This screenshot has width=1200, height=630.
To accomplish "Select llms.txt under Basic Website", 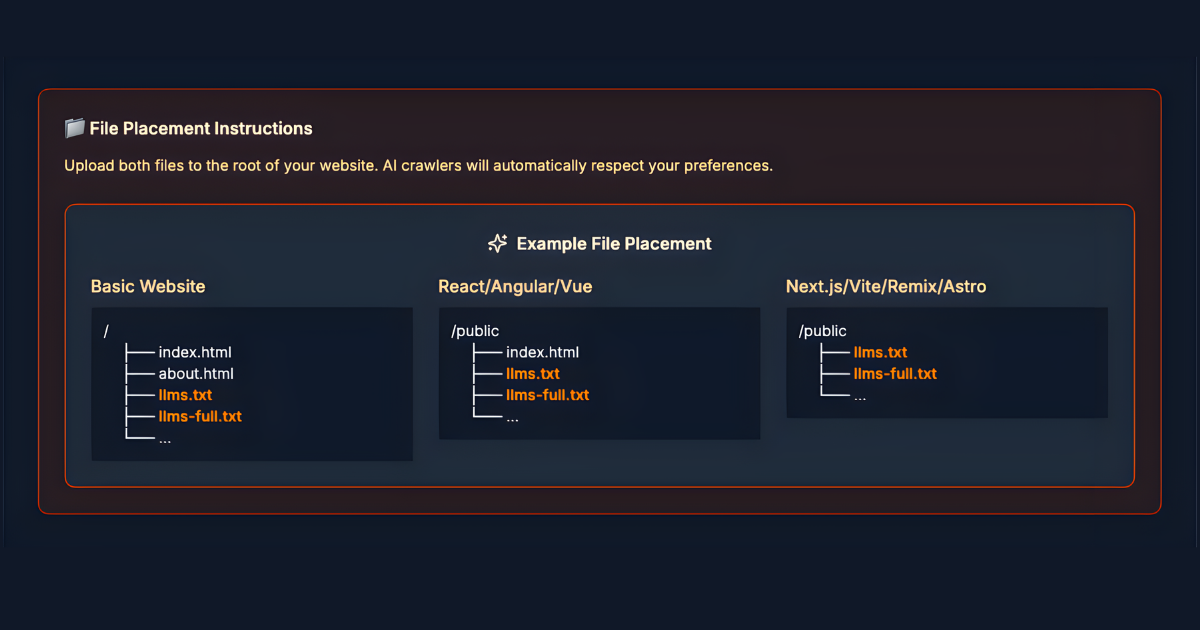I will click(x=185, y=395).
